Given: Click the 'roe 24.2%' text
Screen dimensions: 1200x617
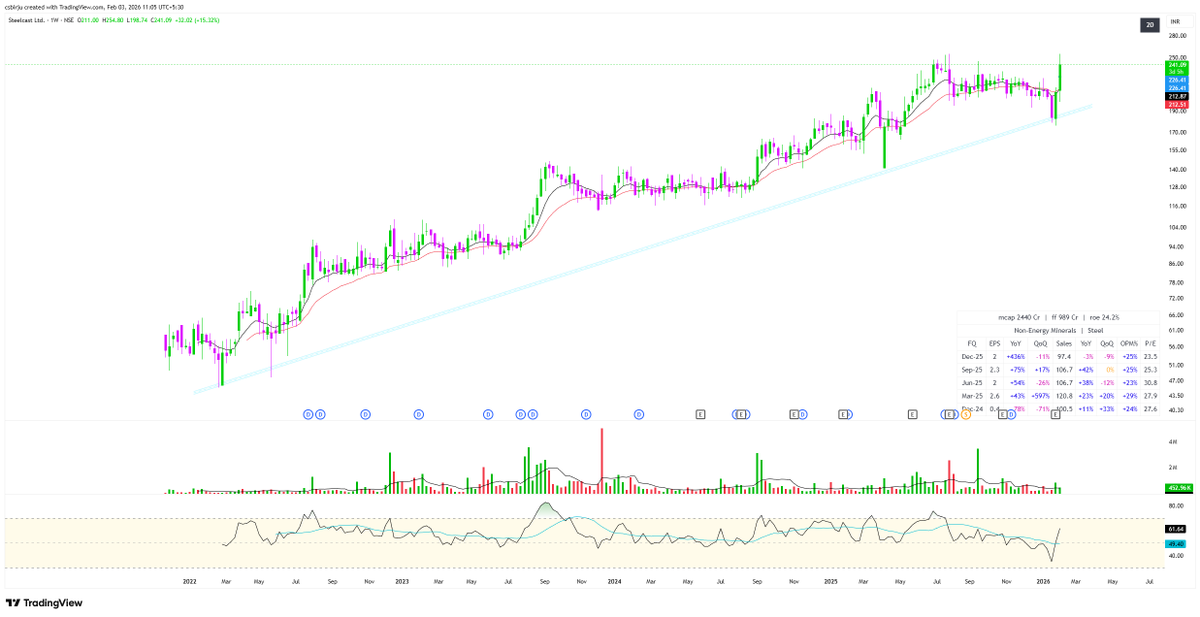Looking at the screenshot, I should coord(1105,317).
